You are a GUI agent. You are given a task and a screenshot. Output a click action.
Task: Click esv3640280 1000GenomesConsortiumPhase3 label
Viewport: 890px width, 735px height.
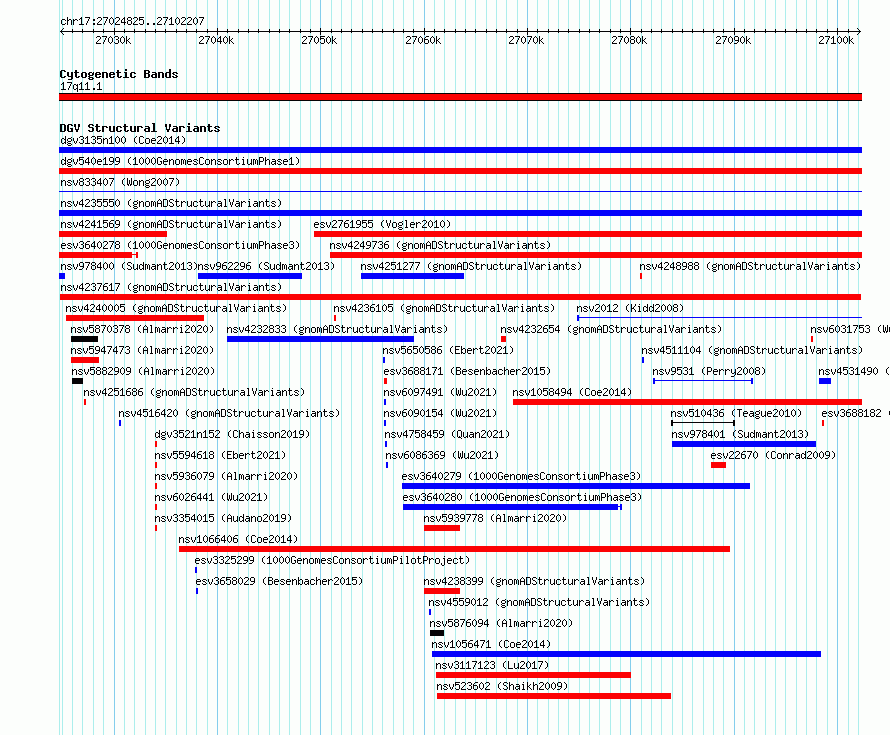pyautogui.click(x=522, y=497)
